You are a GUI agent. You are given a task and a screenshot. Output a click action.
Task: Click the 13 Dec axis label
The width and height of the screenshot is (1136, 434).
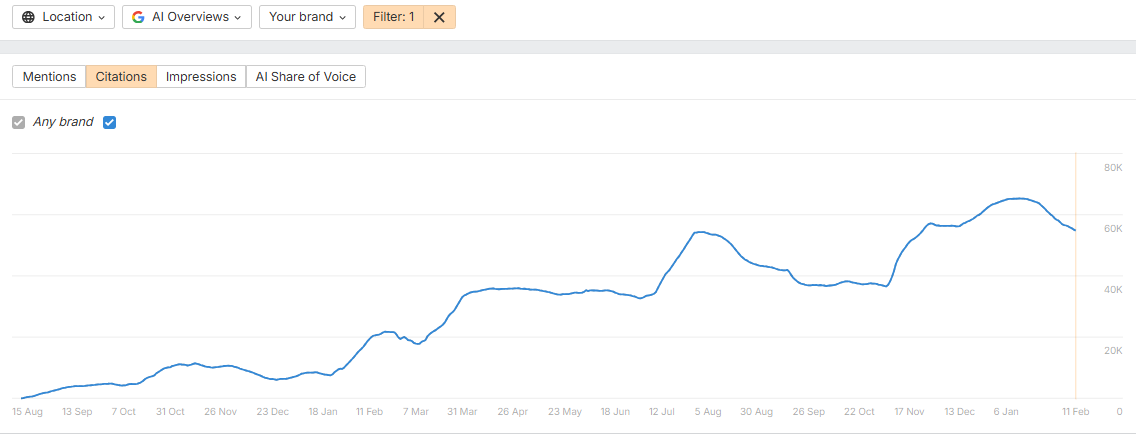[x=958, y=412]
